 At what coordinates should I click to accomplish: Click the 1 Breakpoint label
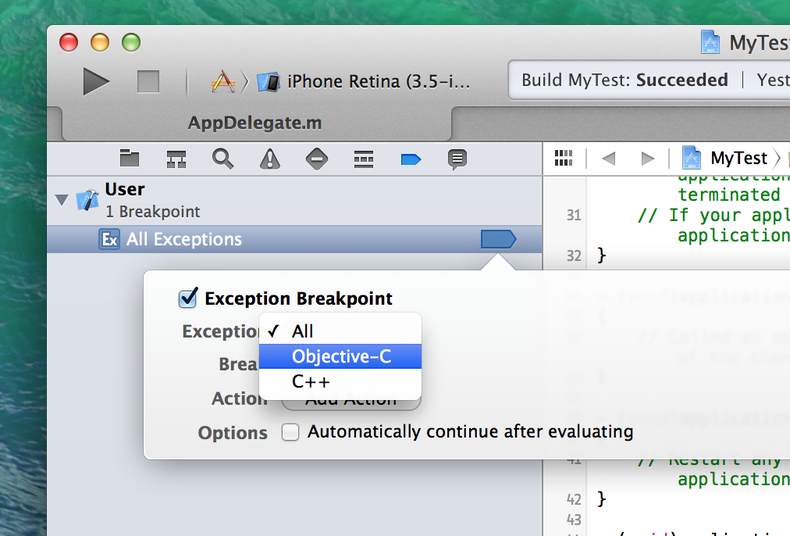[x=152, y=212]
